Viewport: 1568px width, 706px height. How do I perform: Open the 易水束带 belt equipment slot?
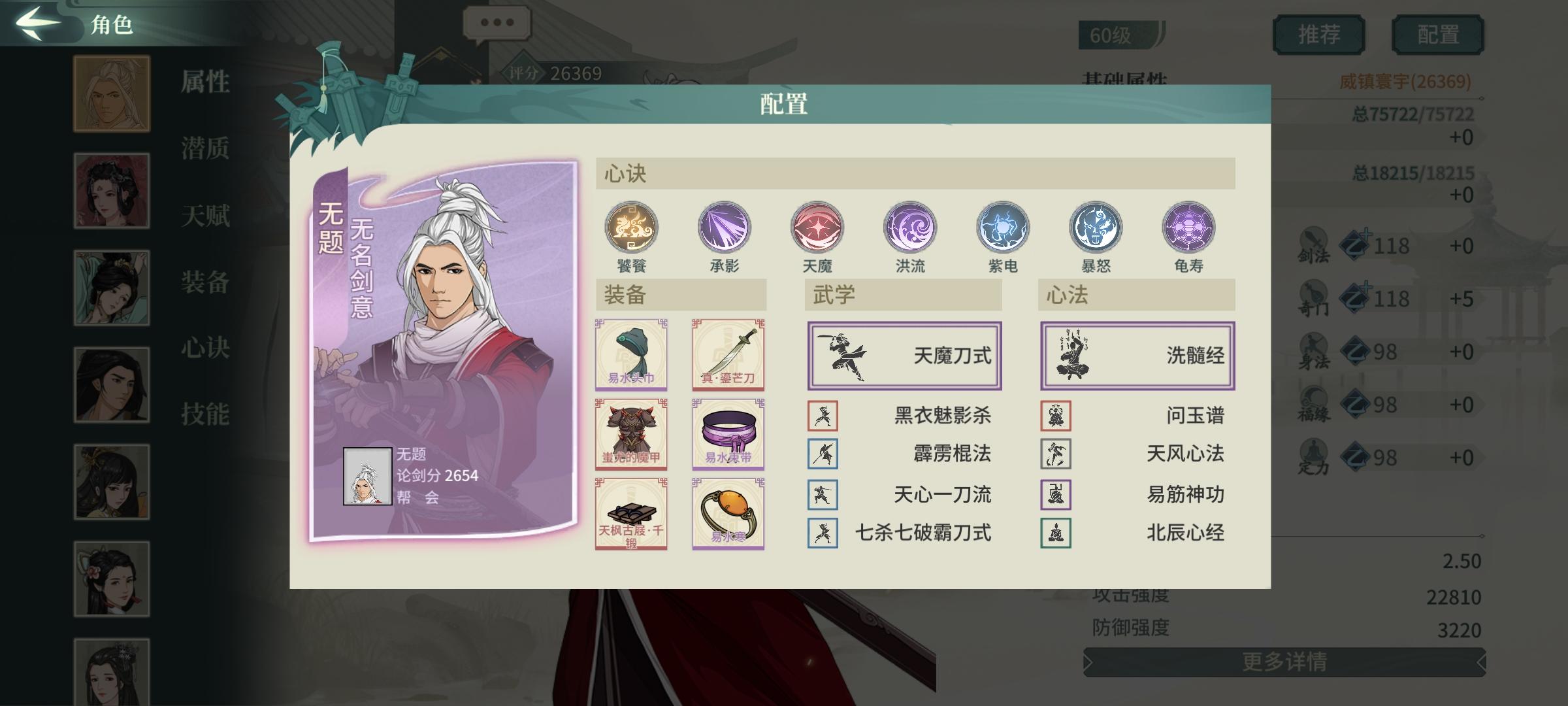pyautogui.click(x=728, y=434)
